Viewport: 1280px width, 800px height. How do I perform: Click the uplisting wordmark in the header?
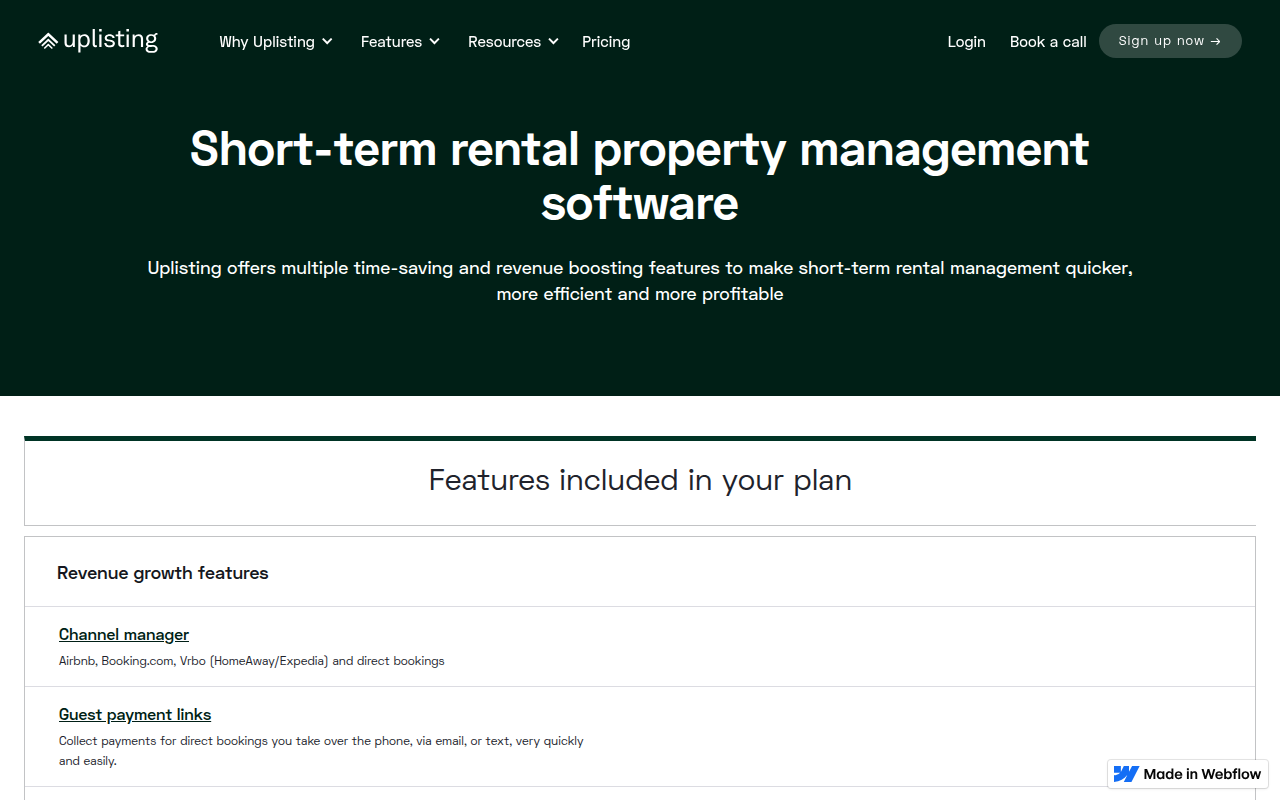tap(110, 40)
